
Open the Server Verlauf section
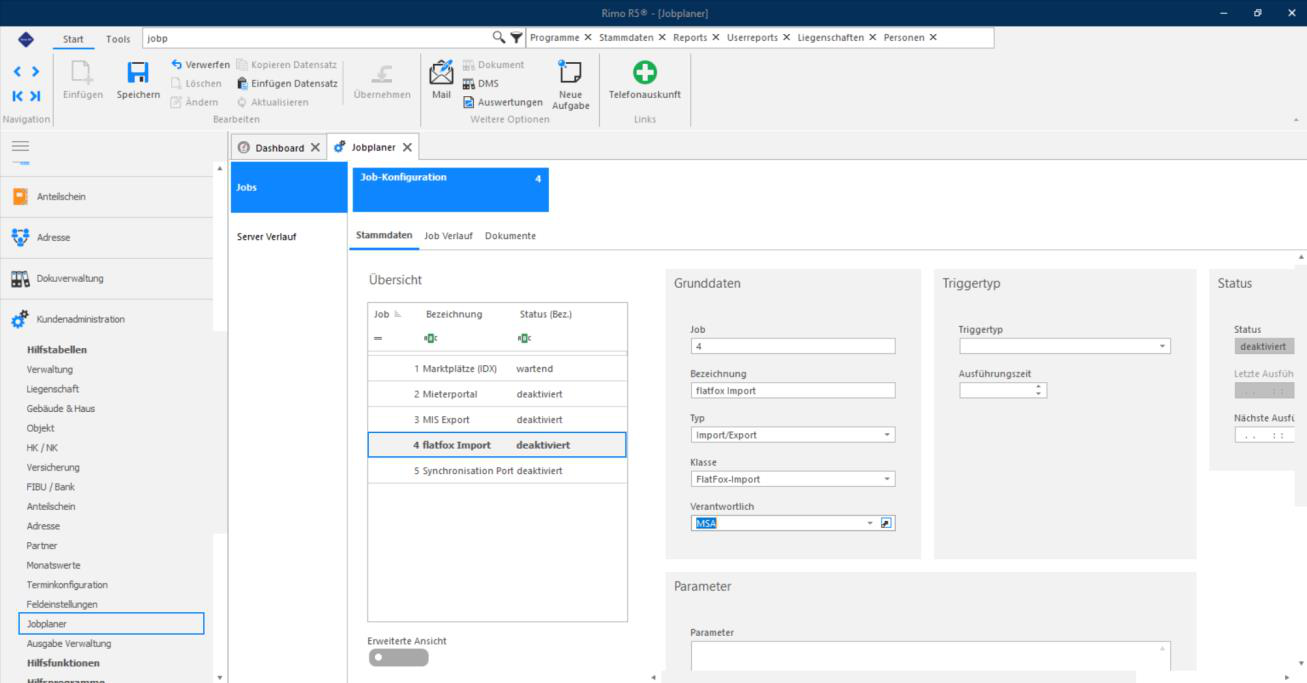(x=287, y=237)
